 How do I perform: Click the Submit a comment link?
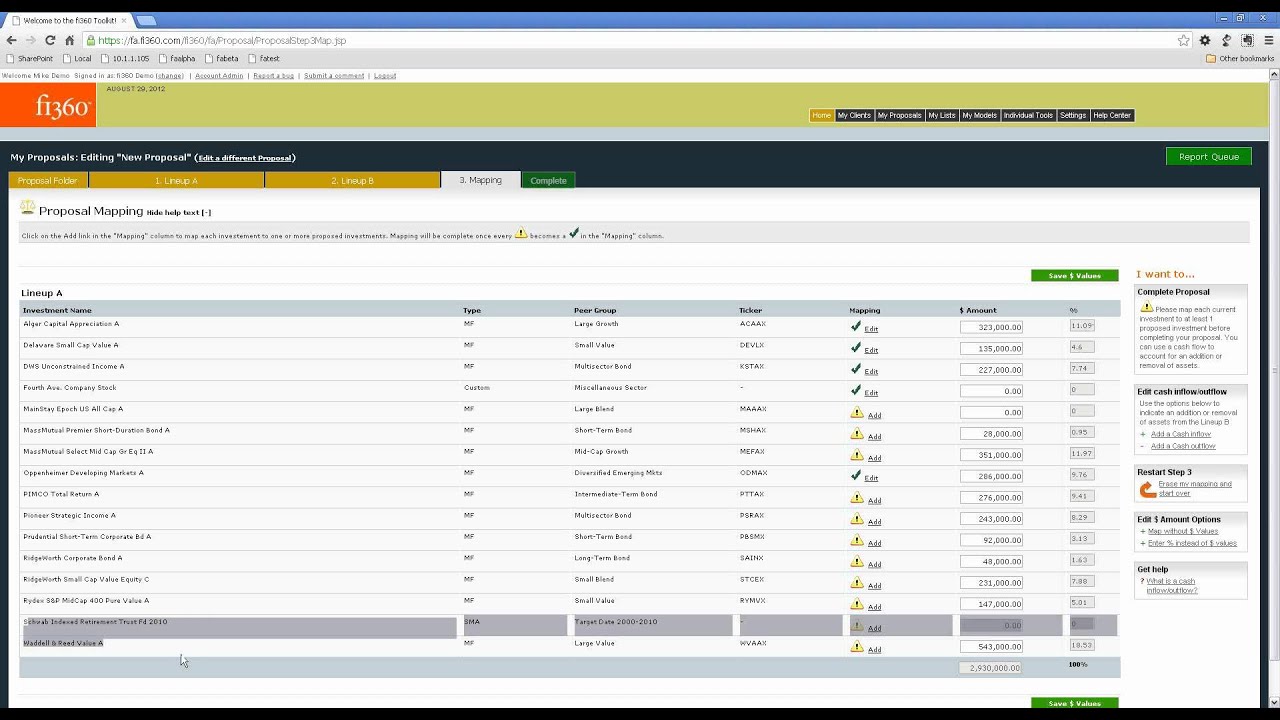334,76
